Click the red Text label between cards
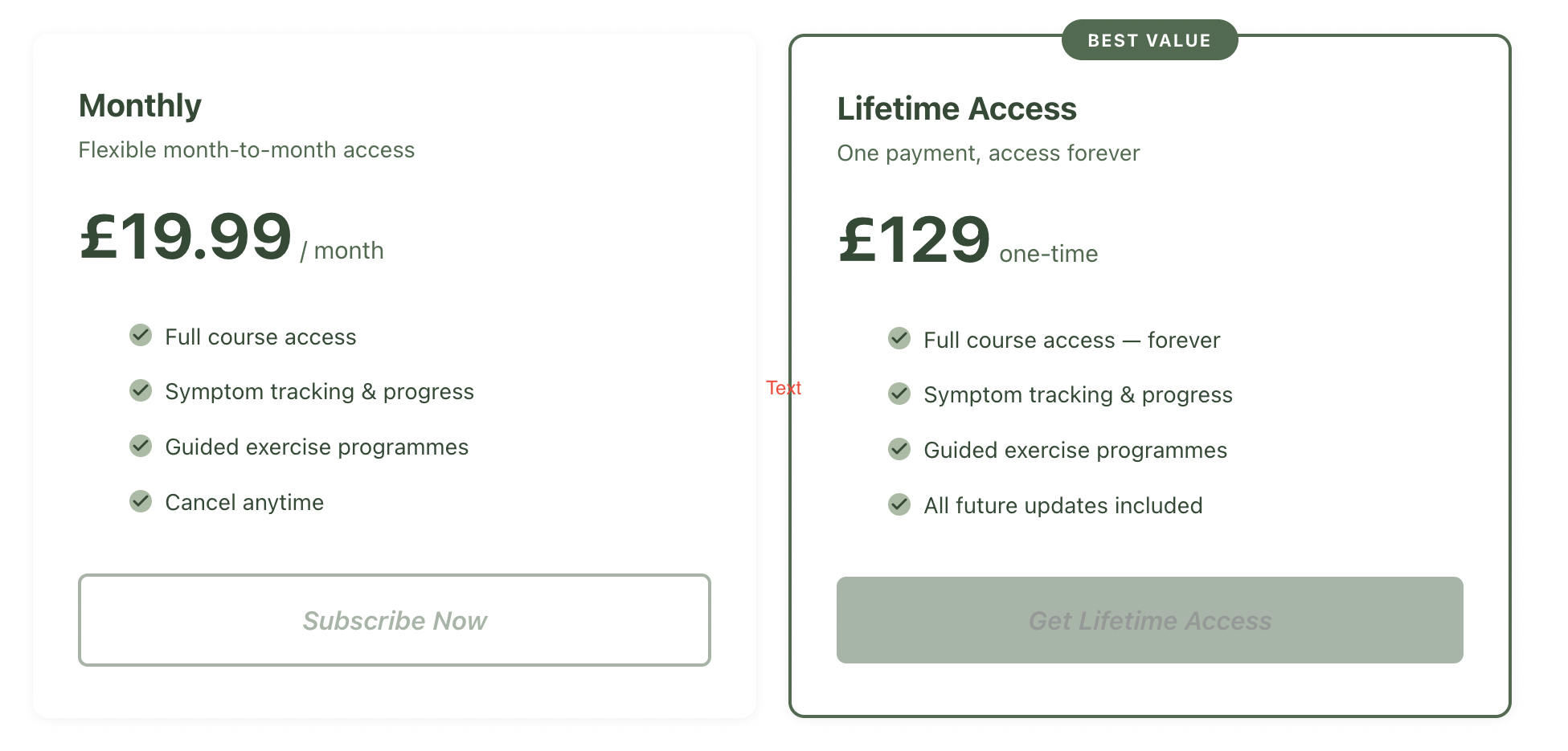 (784, 388)
